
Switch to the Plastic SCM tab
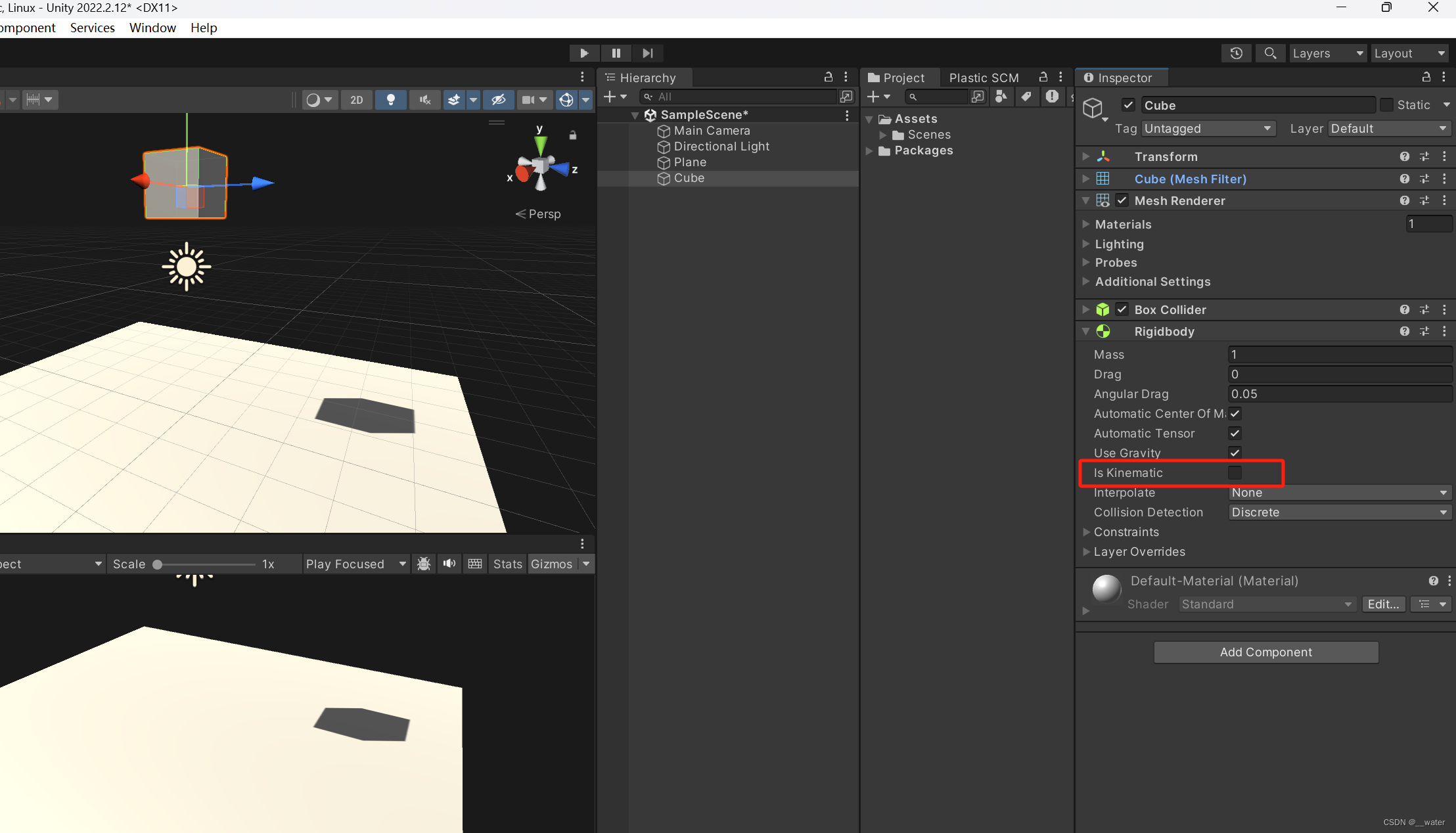[984, 78]
